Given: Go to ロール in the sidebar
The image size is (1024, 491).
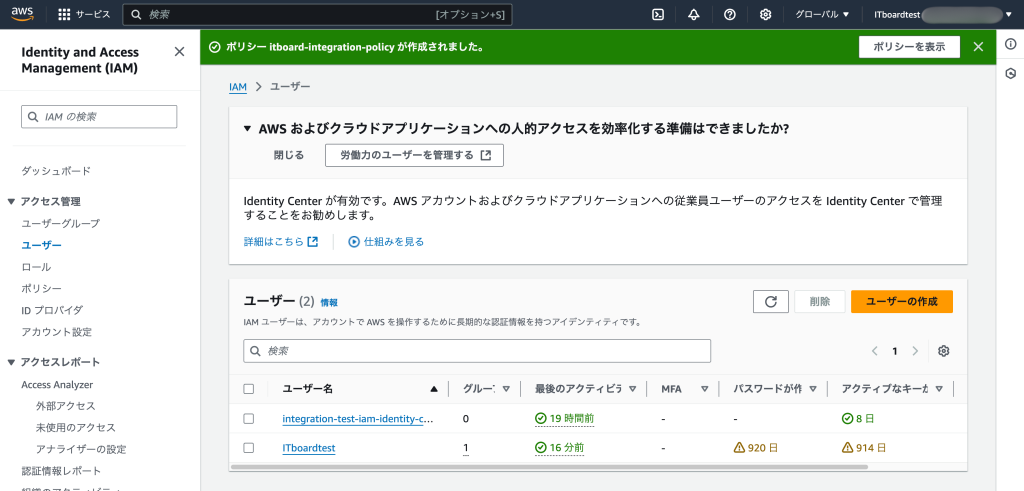Looking at the screenshot, I should pos(36,267).
